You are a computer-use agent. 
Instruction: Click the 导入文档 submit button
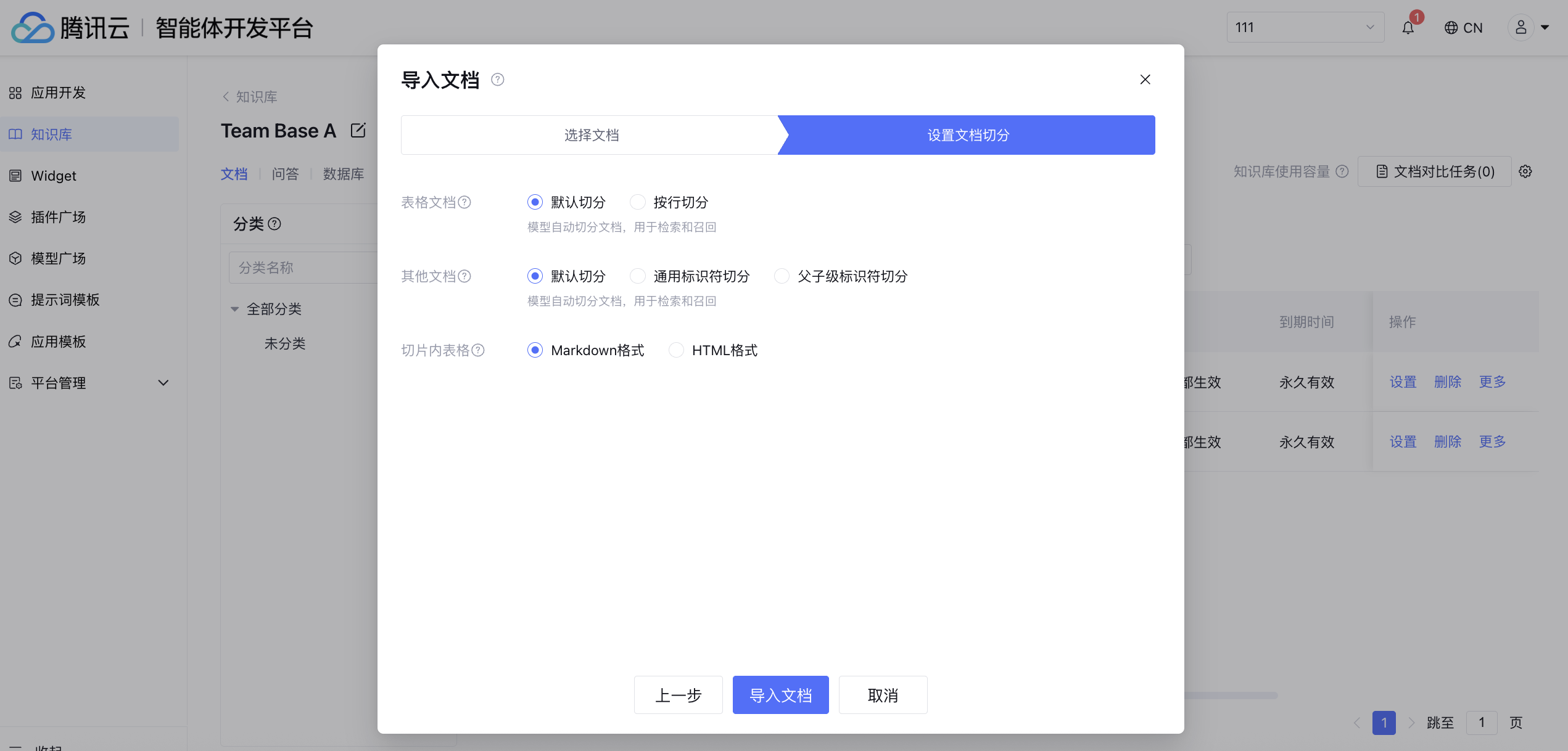(780, 696)
